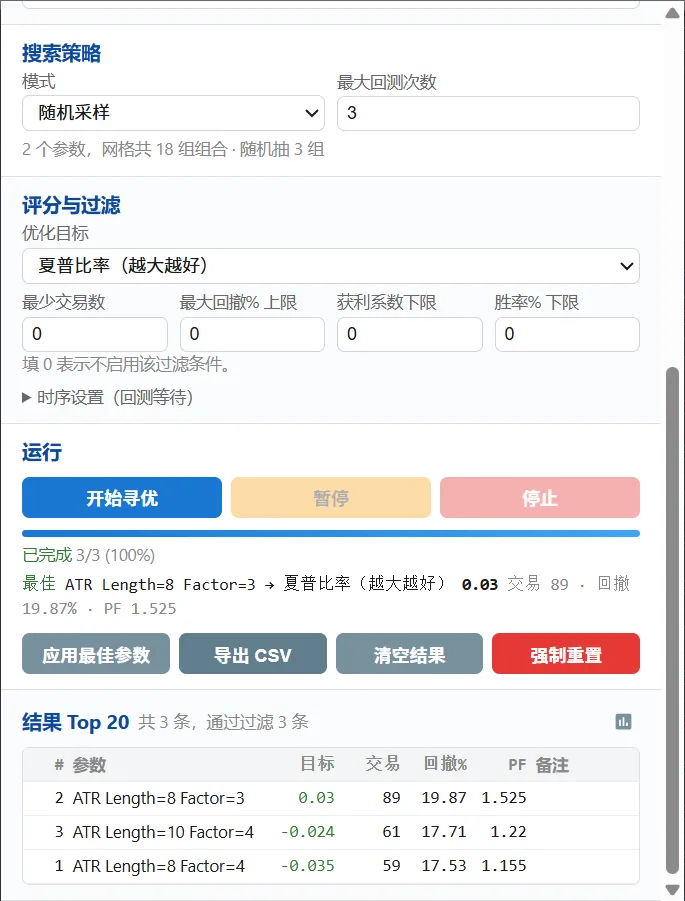Click the 获利系数下限 input field

(x=410, y=334)
